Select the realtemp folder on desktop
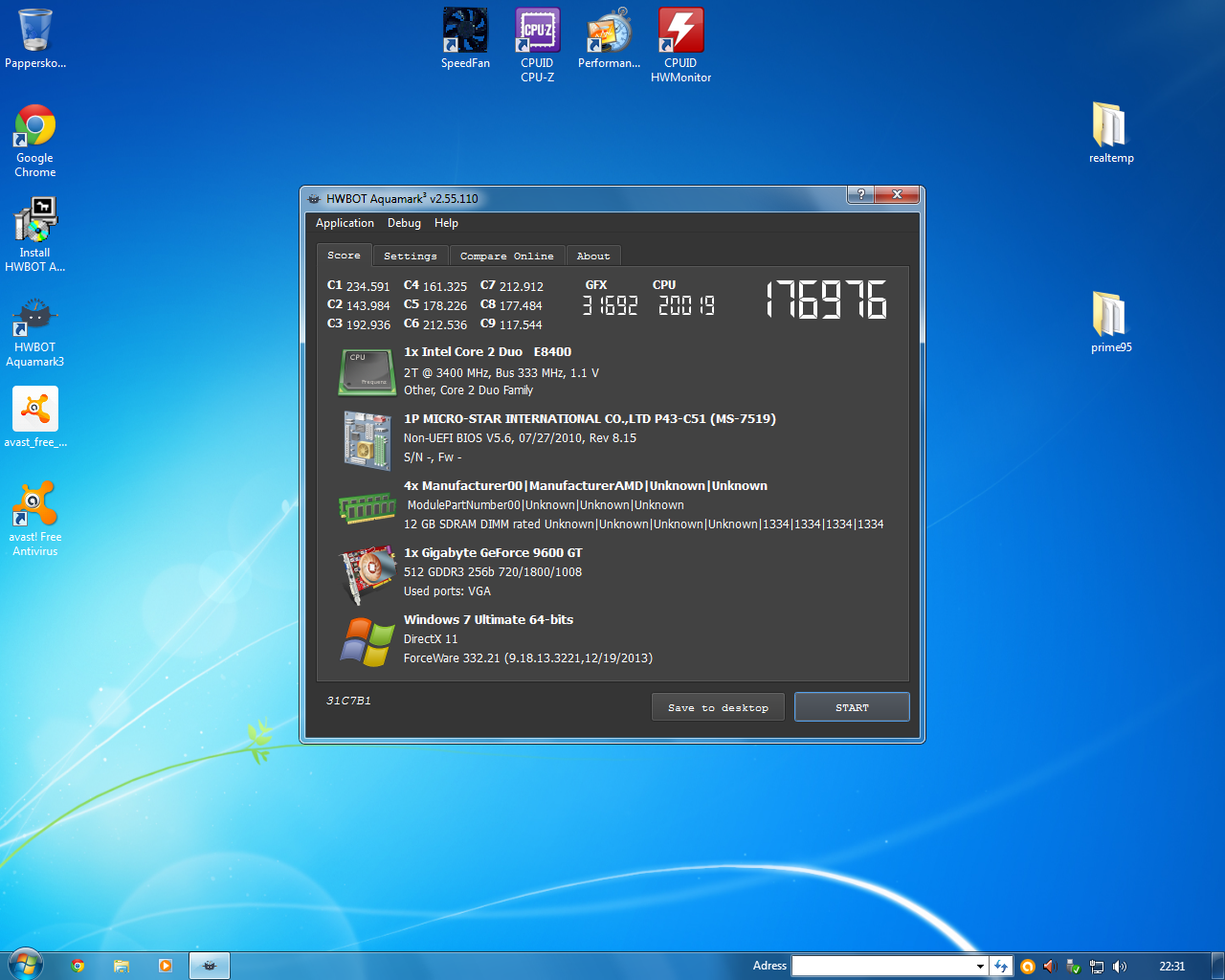This screenshot has width=1225, height=980. click(x=1111, y=133)
